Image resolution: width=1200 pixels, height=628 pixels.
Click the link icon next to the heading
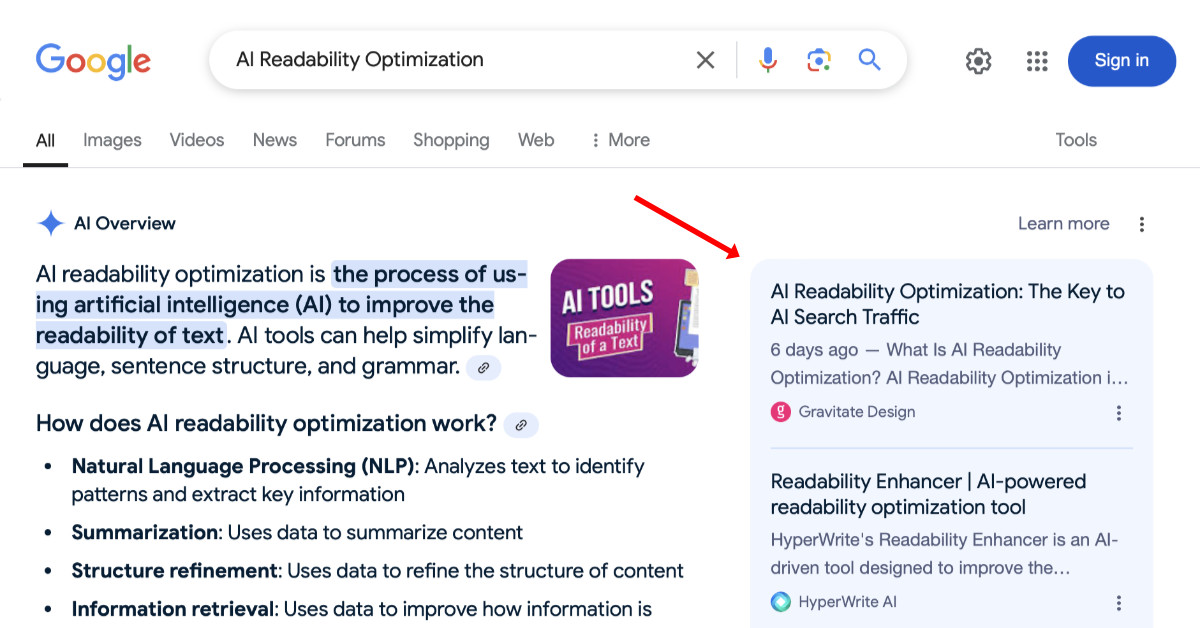pyautogui.click(x=519, y=425)
